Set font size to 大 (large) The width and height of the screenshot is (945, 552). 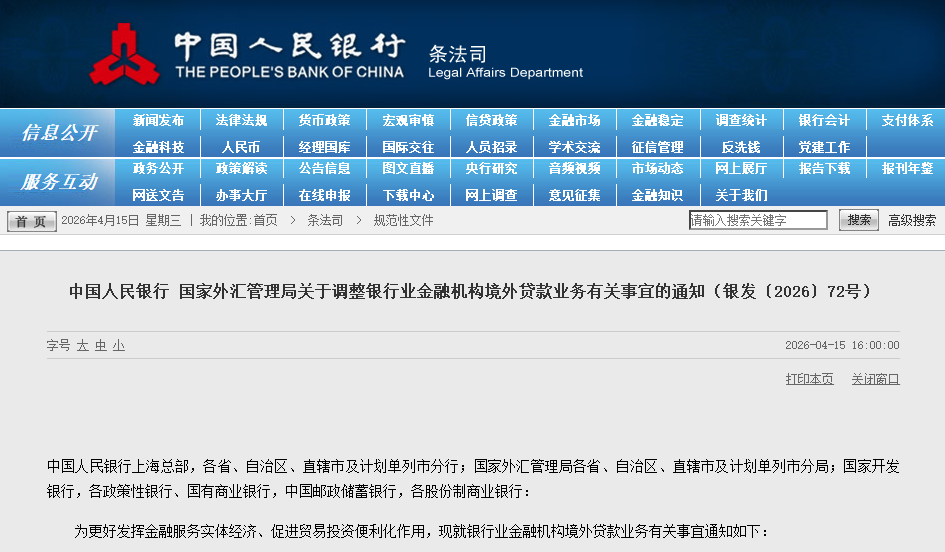click(x=83, y=345)
